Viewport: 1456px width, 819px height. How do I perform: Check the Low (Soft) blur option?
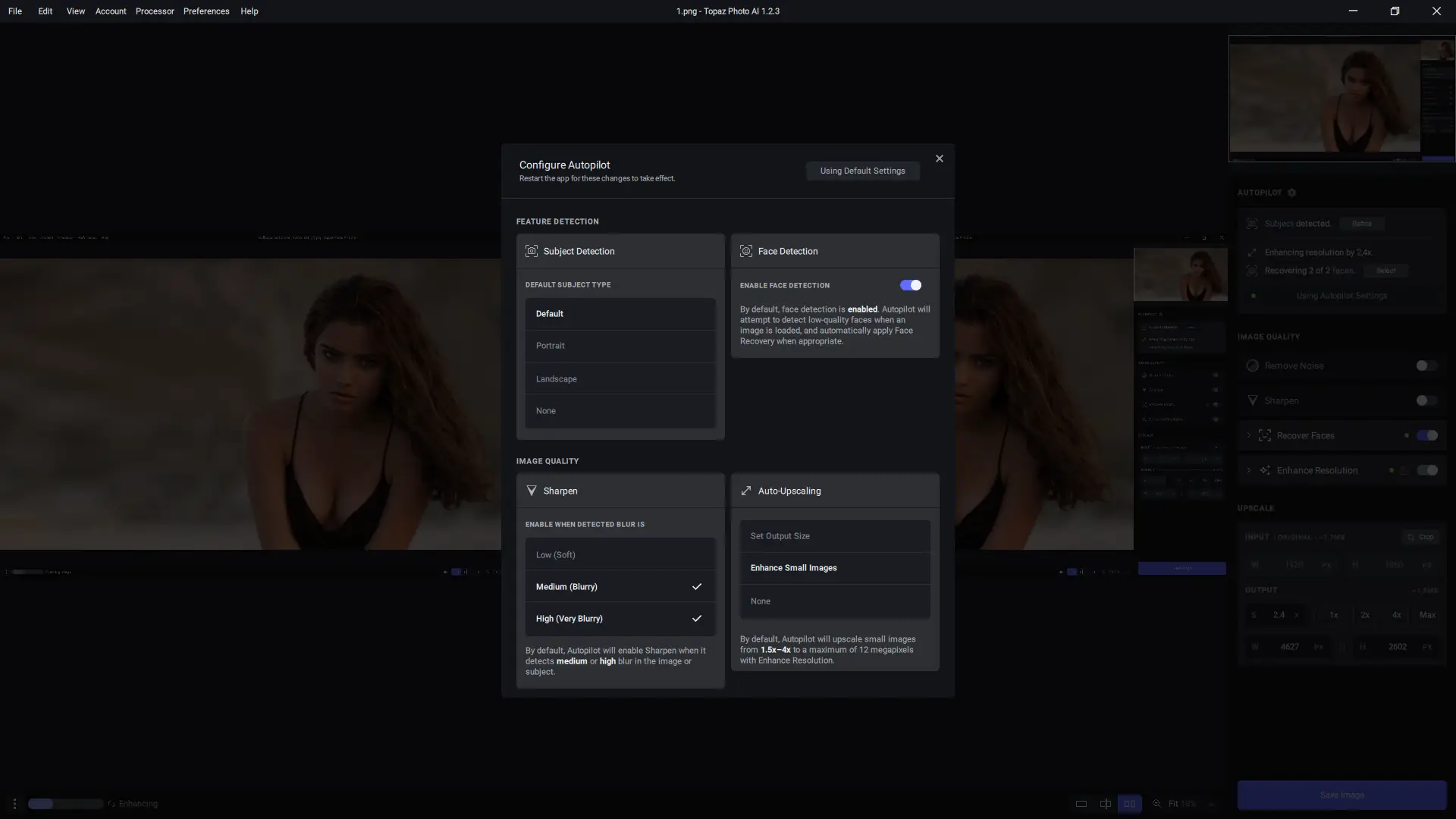[620, 554]
